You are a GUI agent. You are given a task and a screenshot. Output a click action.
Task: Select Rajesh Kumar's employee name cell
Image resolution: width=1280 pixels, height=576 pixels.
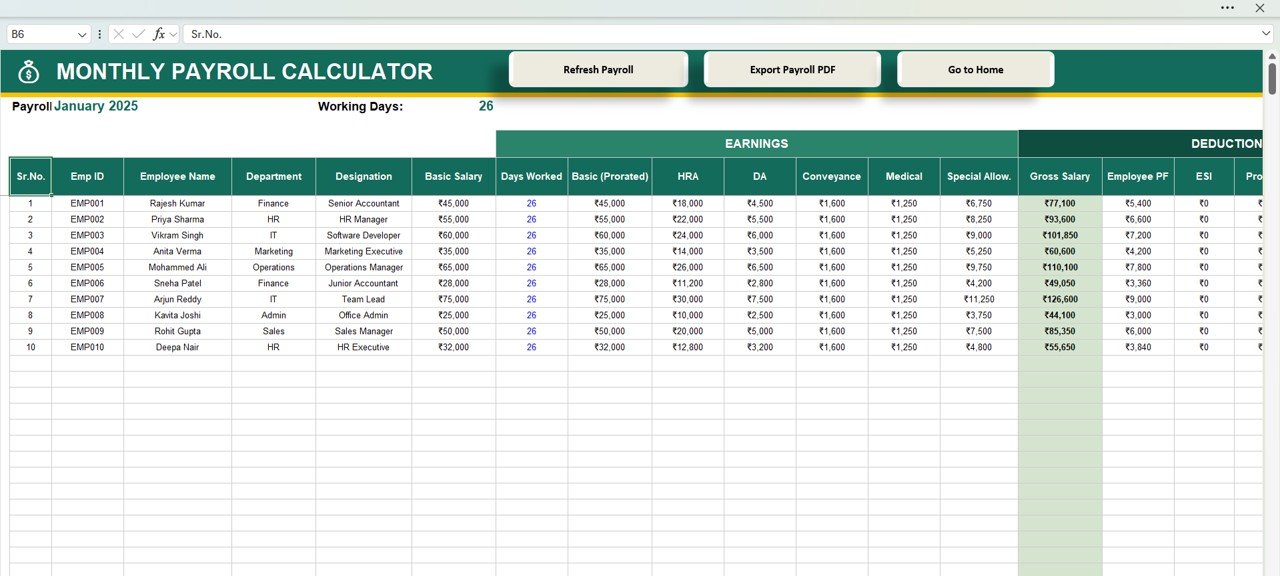pos(177,203)
